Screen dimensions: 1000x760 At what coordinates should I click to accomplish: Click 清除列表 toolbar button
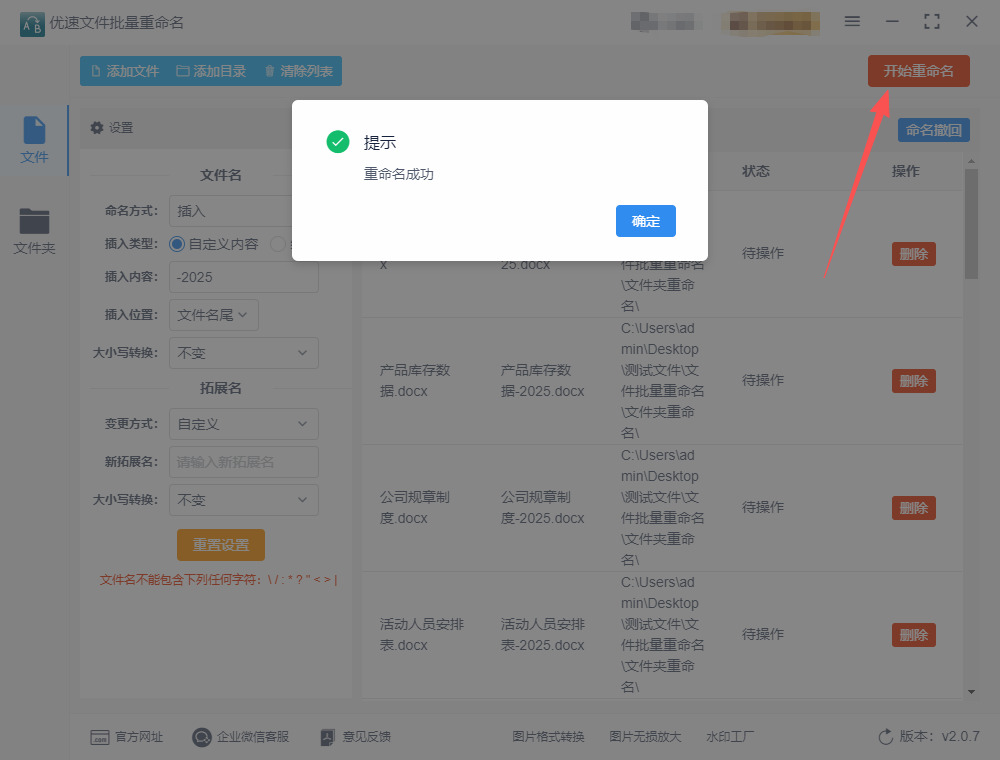click(298, 71)
